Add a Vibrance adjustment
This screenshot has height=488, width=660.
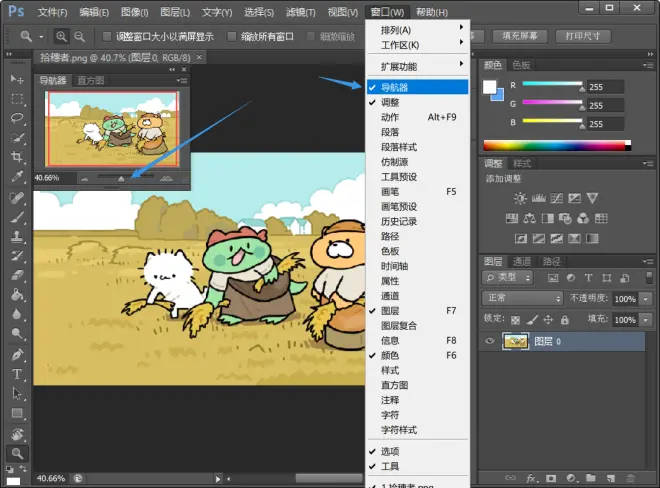coord(592,198)
